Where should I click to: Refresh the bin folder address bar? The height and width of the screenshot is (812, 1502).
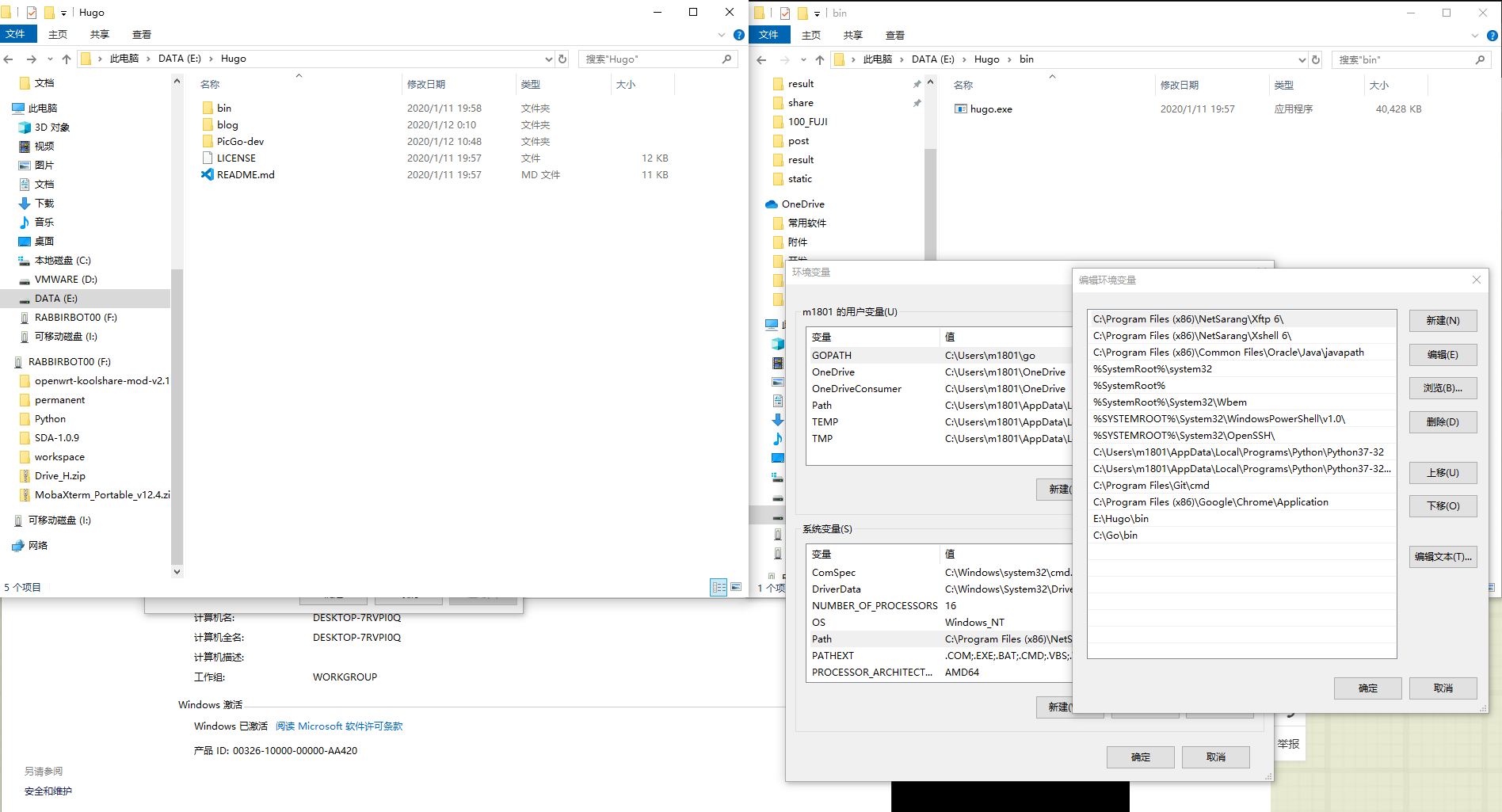[1316, 59]
